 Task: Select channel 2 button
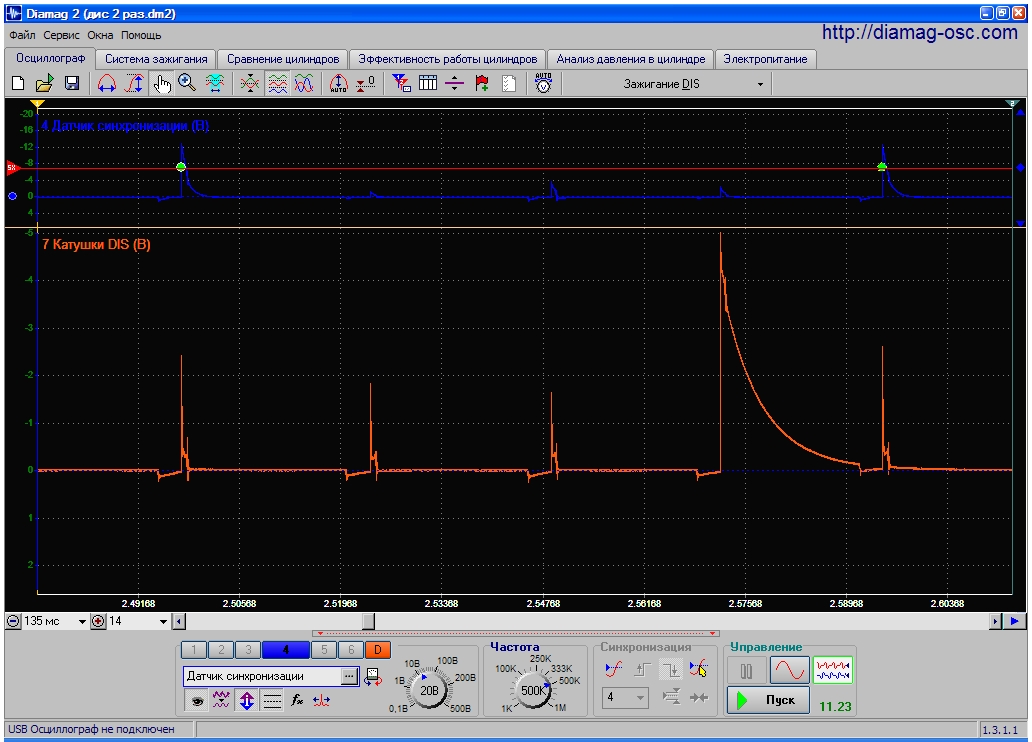pos(221,650)
